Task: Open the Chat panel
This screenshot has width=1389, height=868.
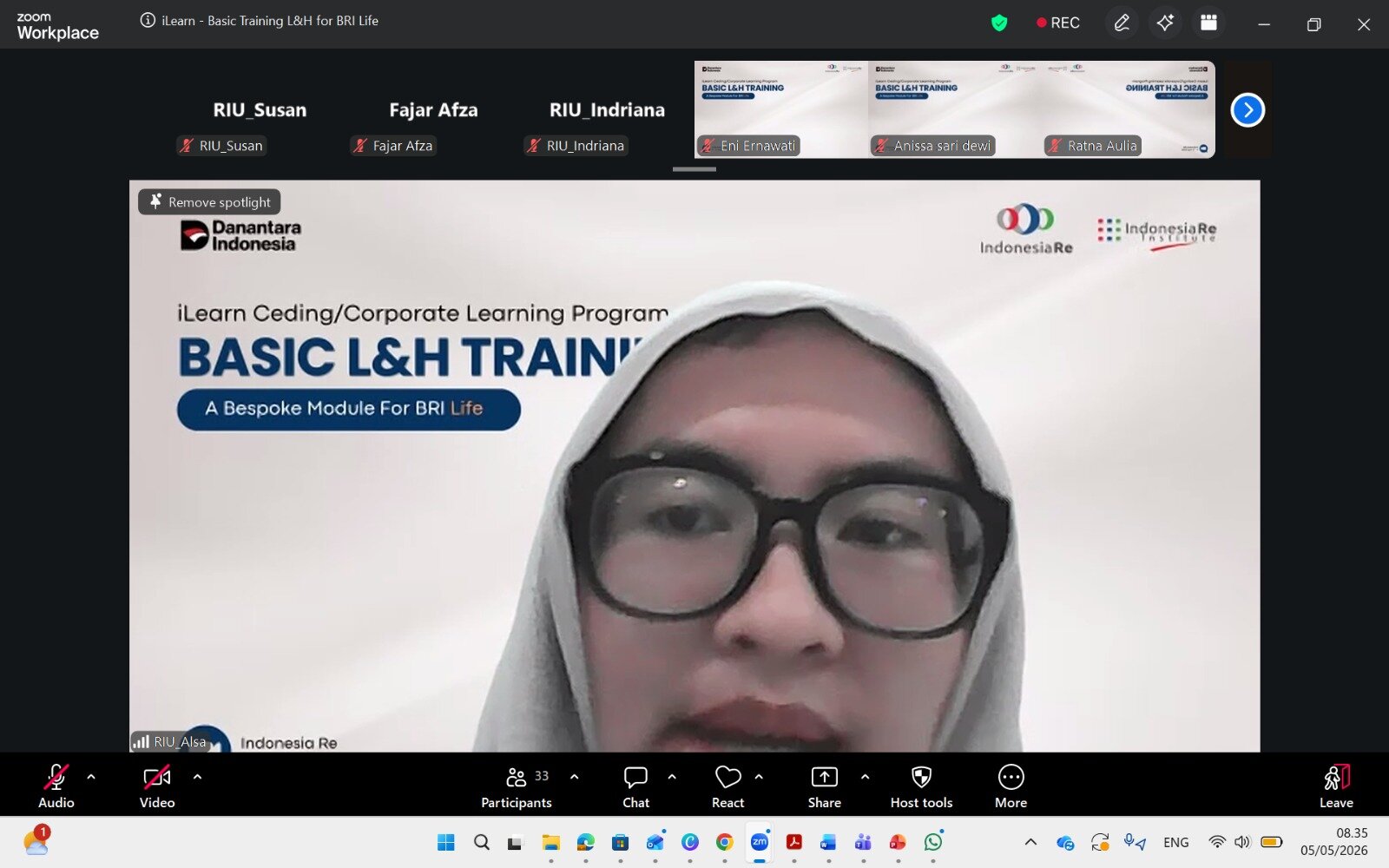Action: [x=635, y=786]
